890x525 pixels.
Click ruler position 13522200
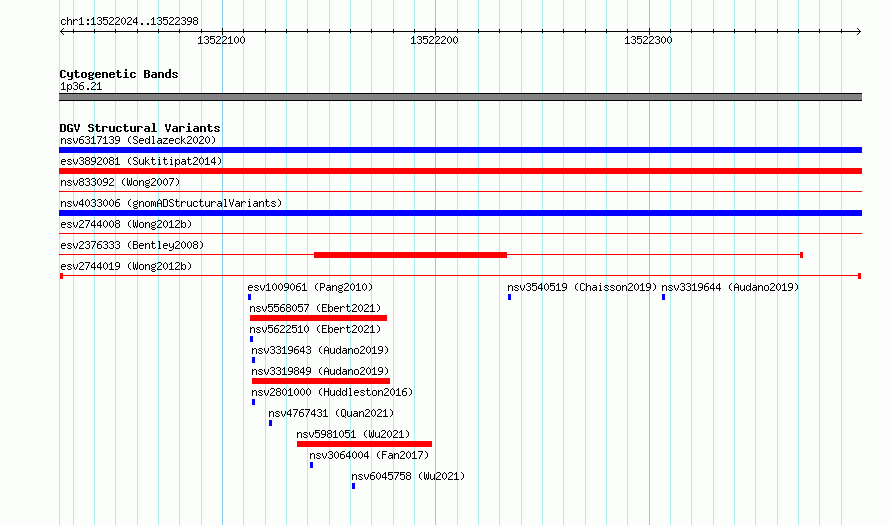point(434,40)
